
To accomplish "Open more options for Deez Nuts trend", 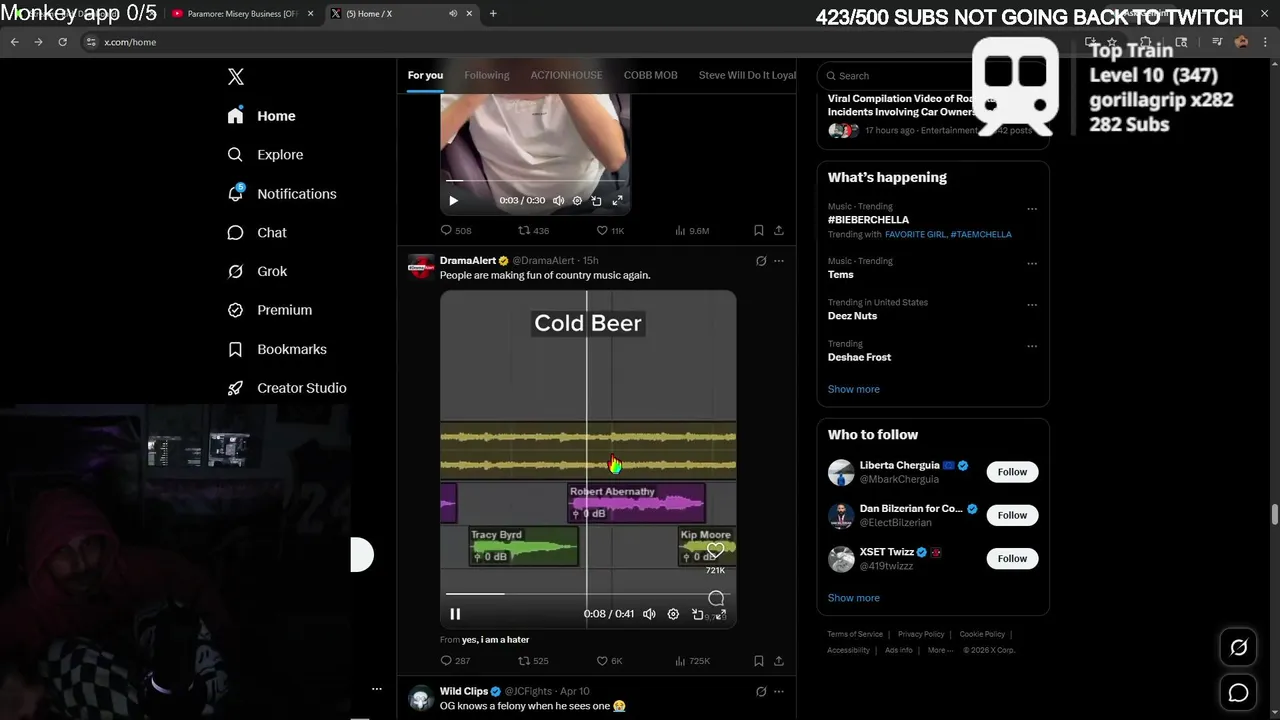I will 1032,305.
